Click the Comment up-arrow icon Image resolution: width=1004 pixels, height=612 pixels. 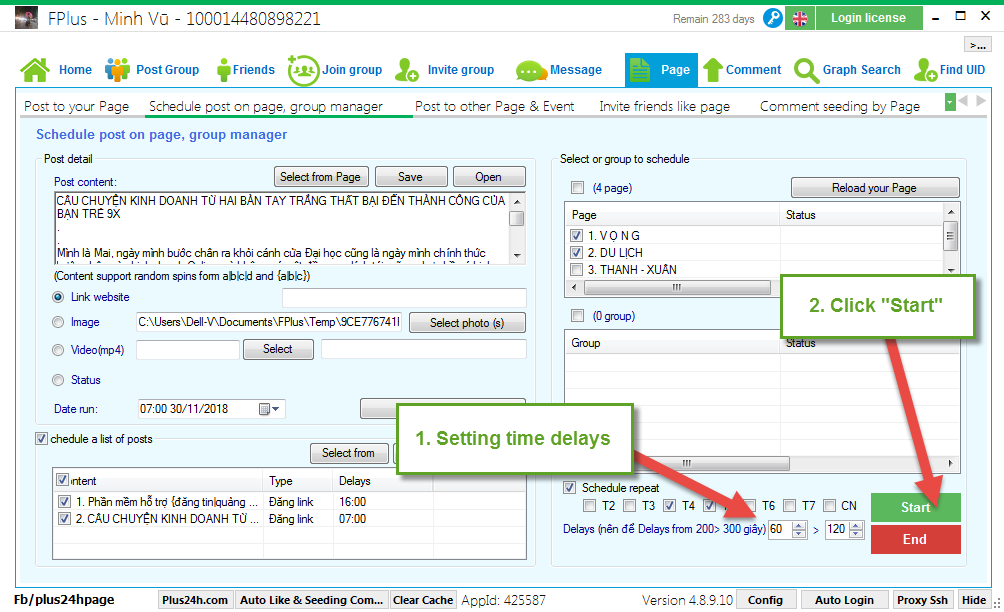(713, 70)
